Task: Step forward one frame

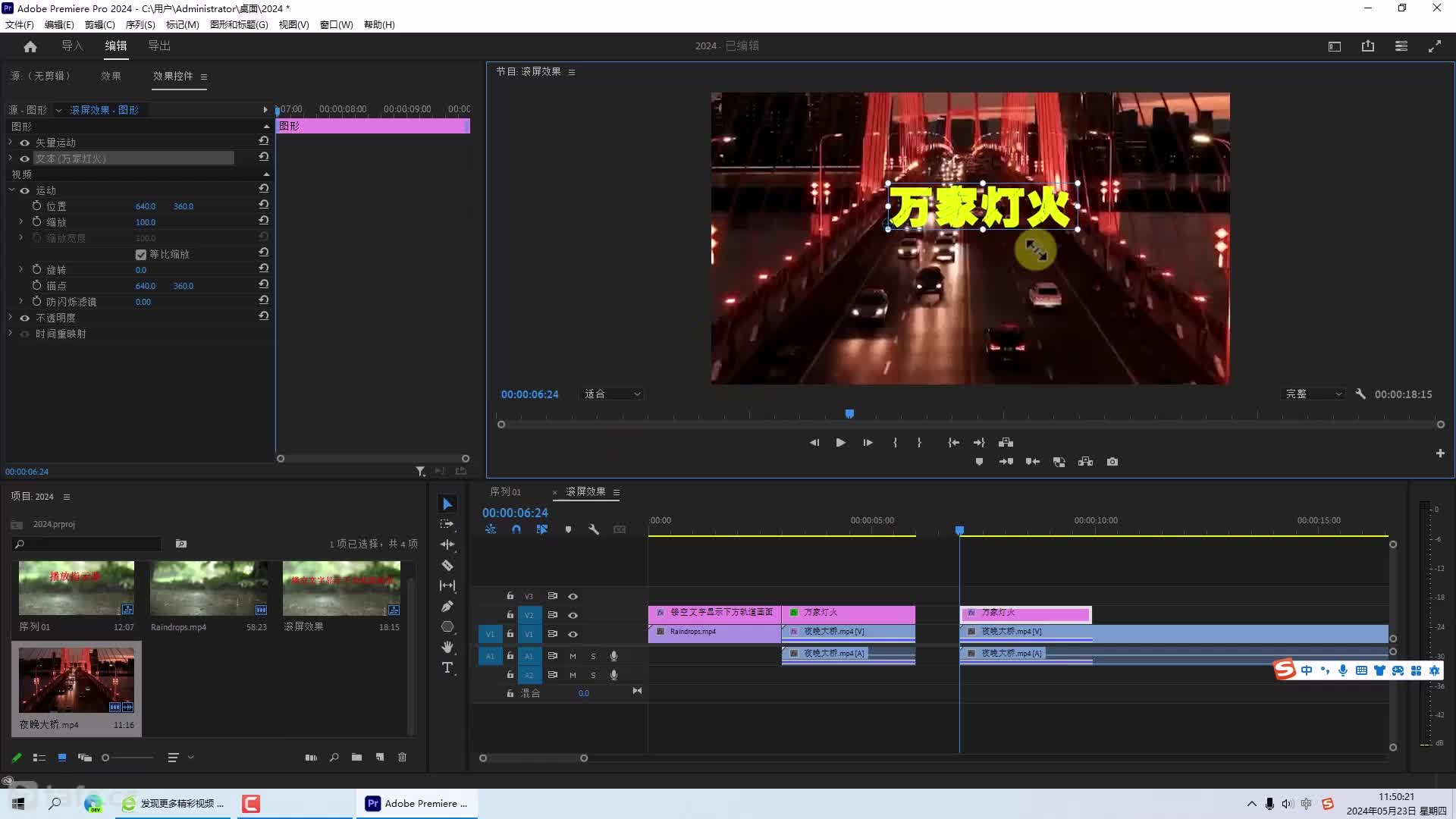Action: [868, 443]
